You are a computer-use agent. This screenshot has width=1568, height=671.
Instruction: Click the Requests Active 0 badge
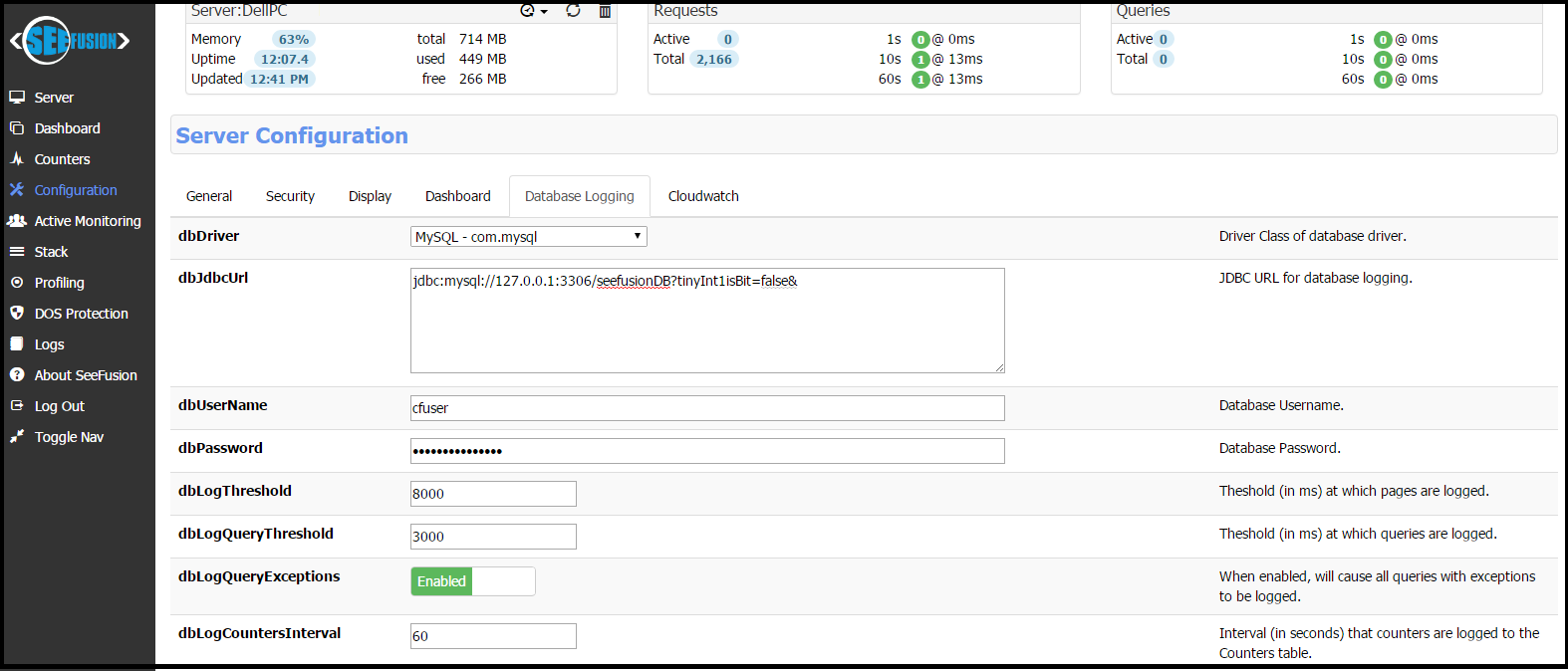tap(728, 40)
